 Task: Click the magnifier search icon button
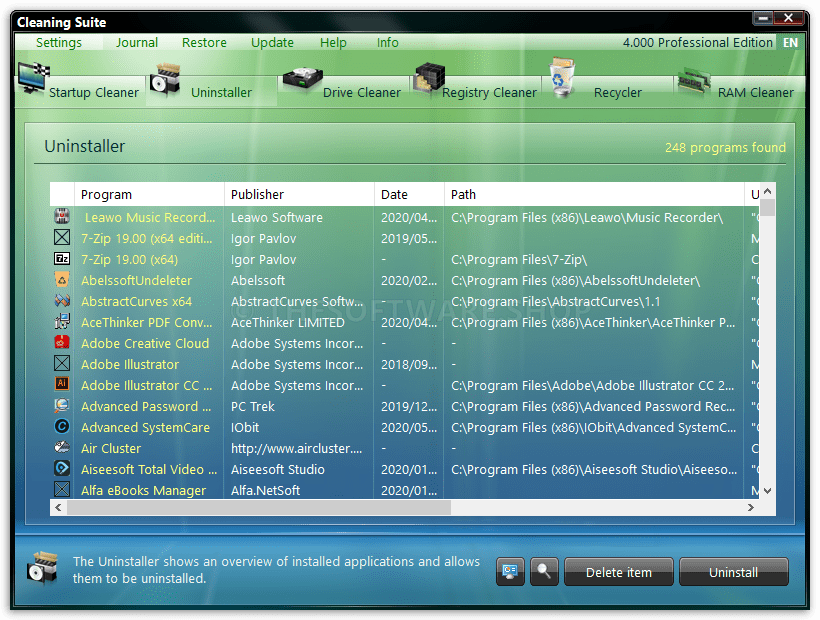[544, 571]
